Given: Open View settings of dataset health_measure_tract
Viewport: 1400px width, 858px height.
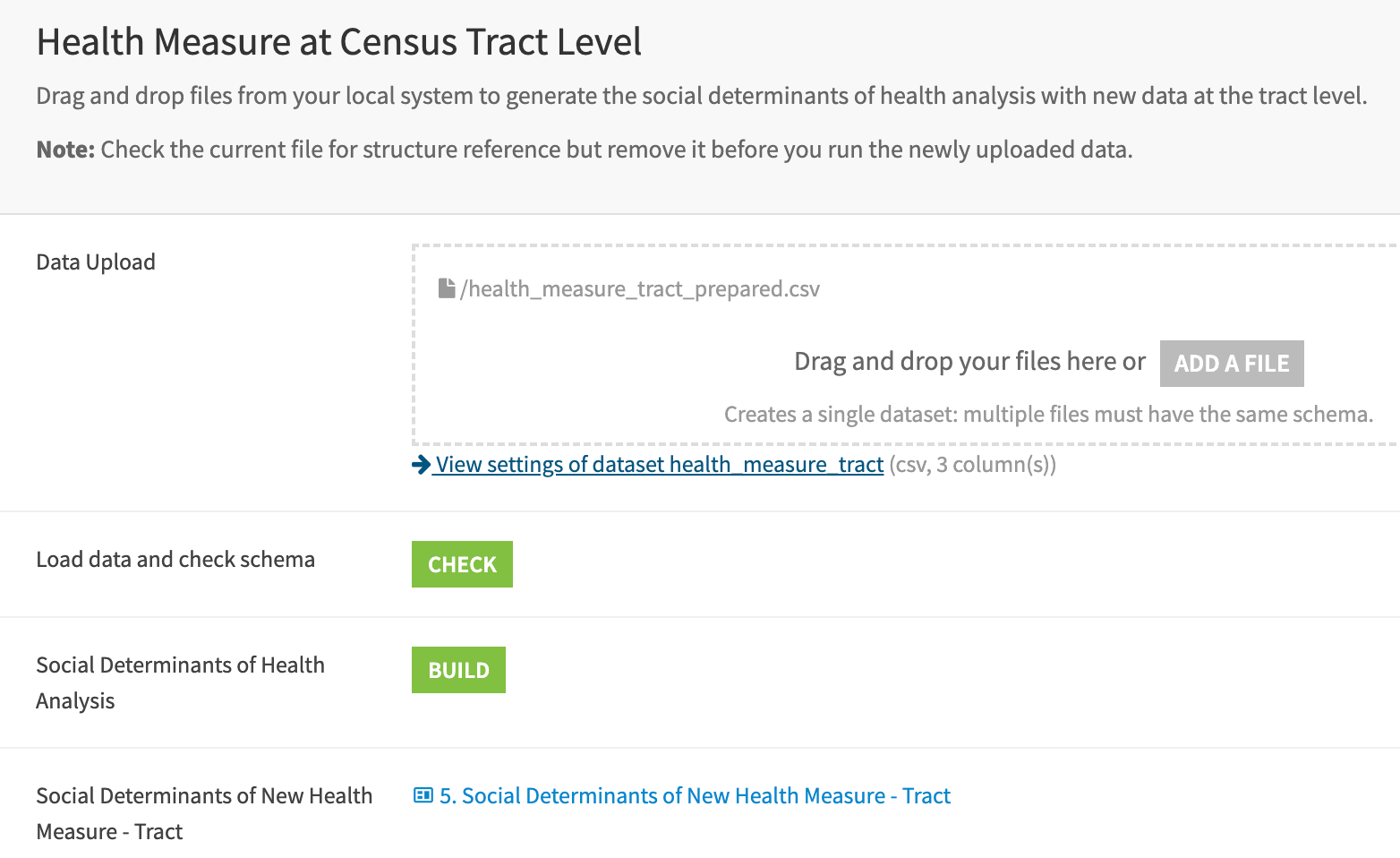Looking at the screenshot, I should click(659, 464).
